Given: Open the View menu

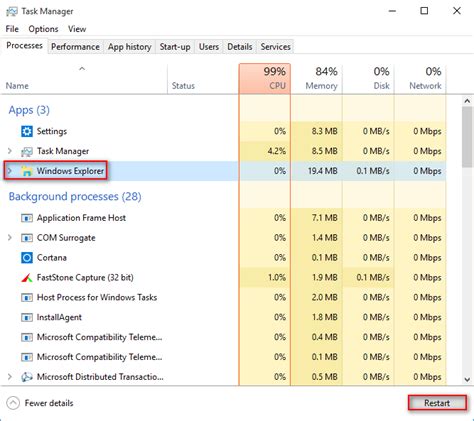Looking at the screenshot, I should click(x=77, y=29).
